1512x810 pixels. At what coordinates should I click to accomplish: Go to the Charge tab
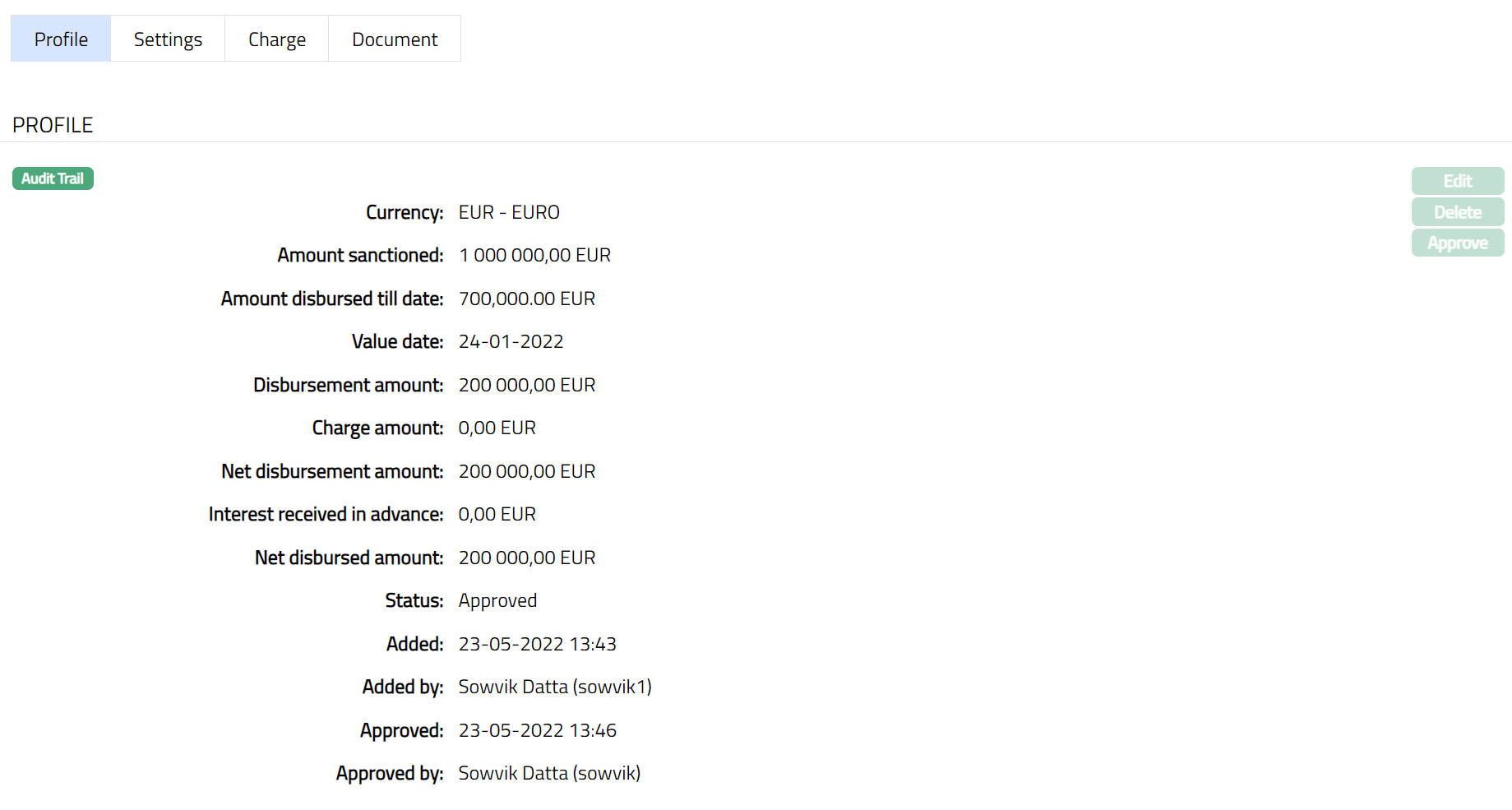276,39
